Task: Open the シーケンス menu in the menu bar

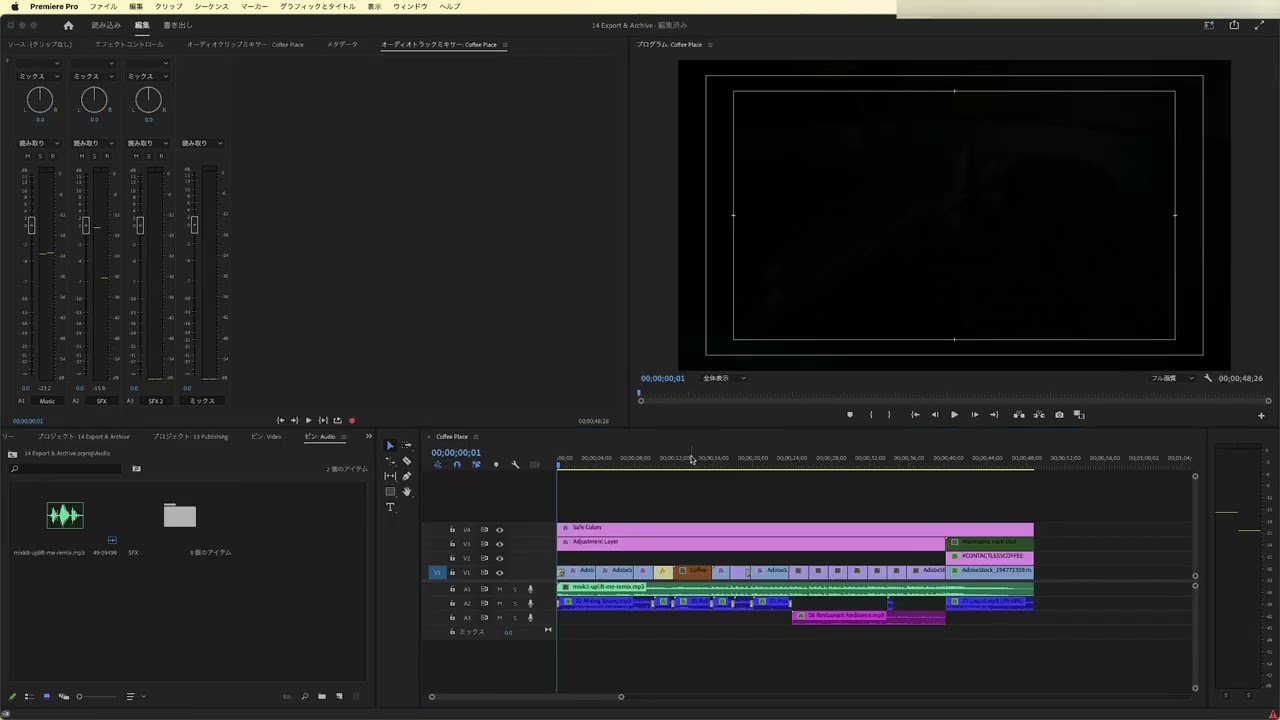Action: tap(211, 7)
